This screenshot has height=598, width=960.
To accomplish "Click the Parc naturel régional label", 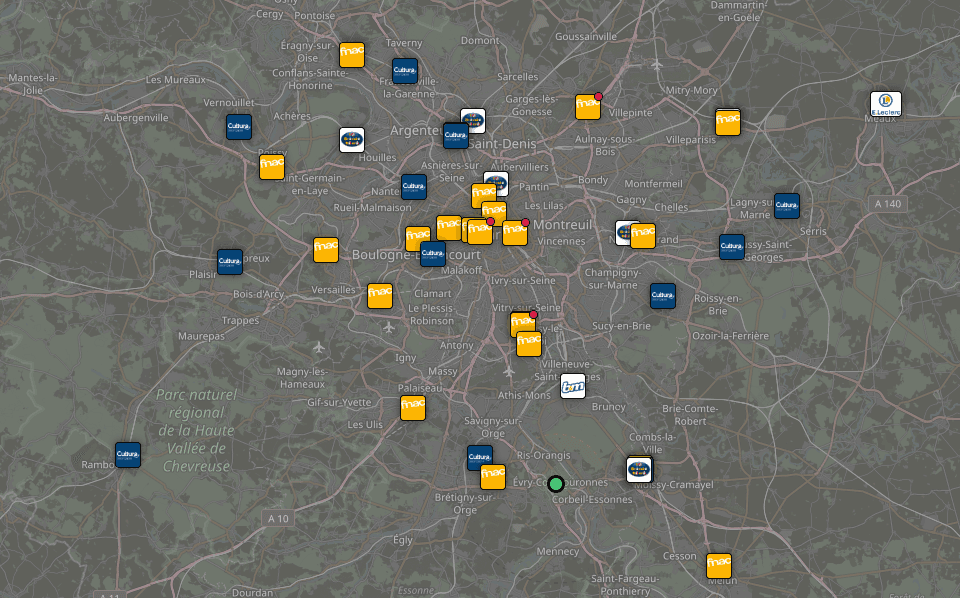I will (x=197, y=430).
